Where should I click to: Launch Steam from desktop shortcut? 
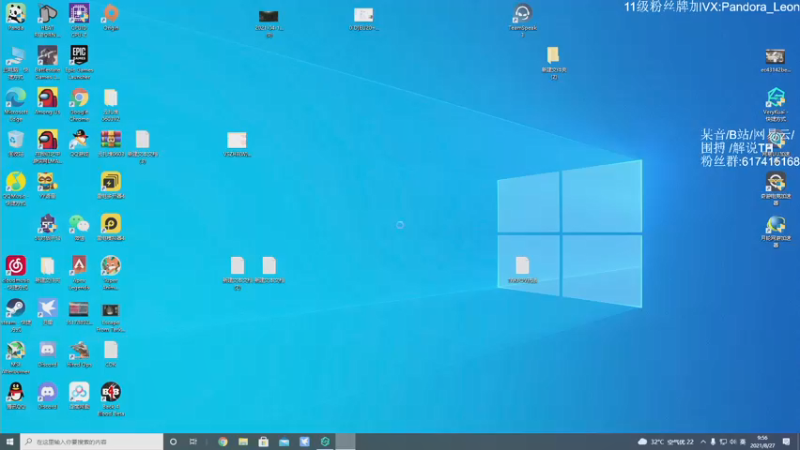click(16, 315)
